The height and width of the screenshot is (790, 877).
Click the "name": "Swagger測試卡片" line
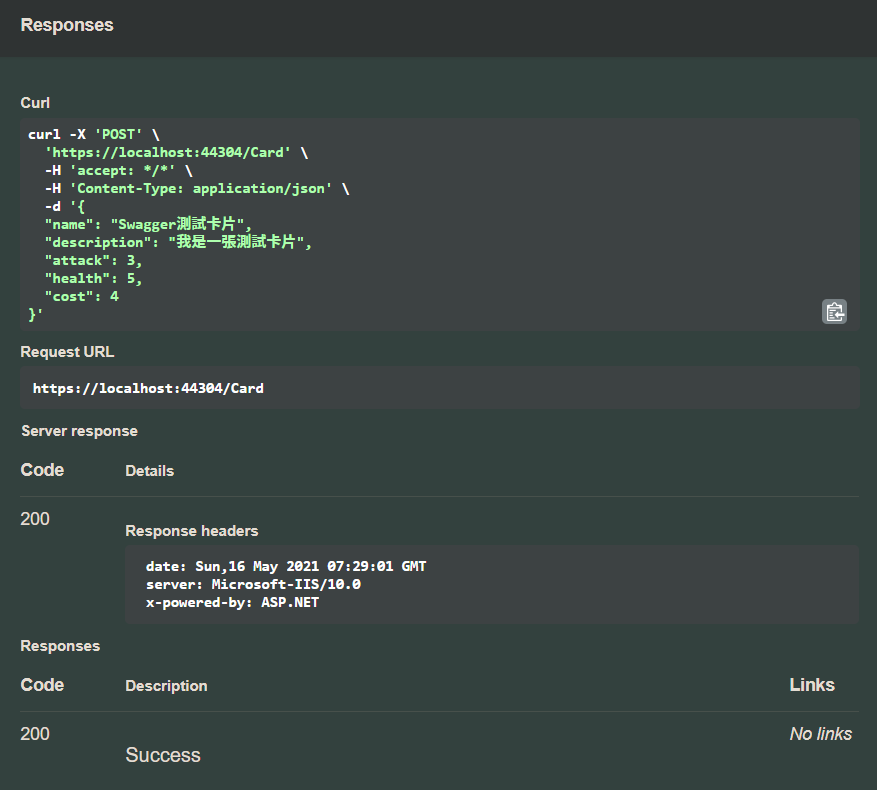148,224
